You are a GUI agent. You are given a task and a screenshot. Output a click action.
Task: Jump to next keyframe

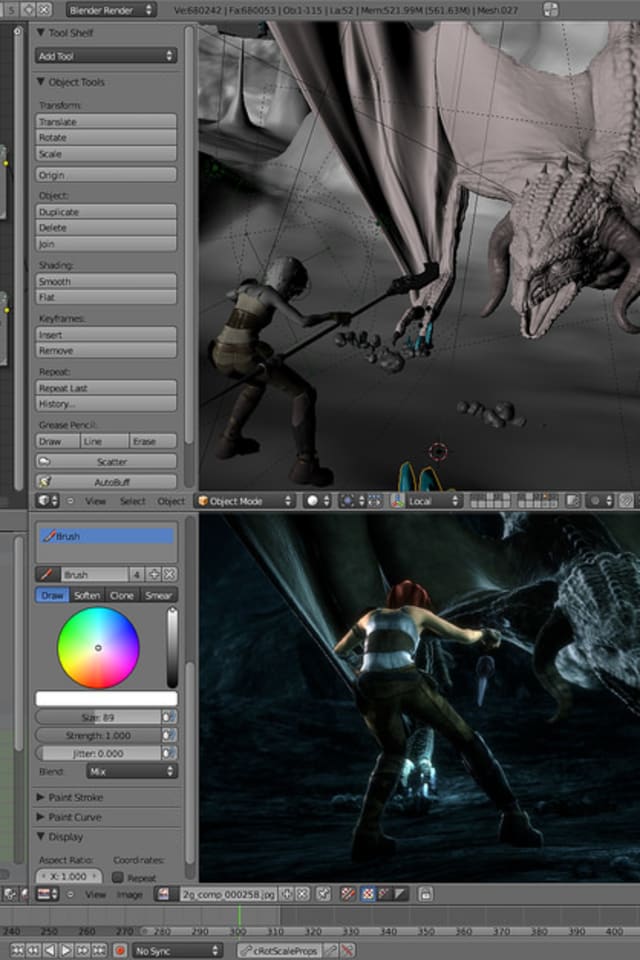[x=82, y=950]
